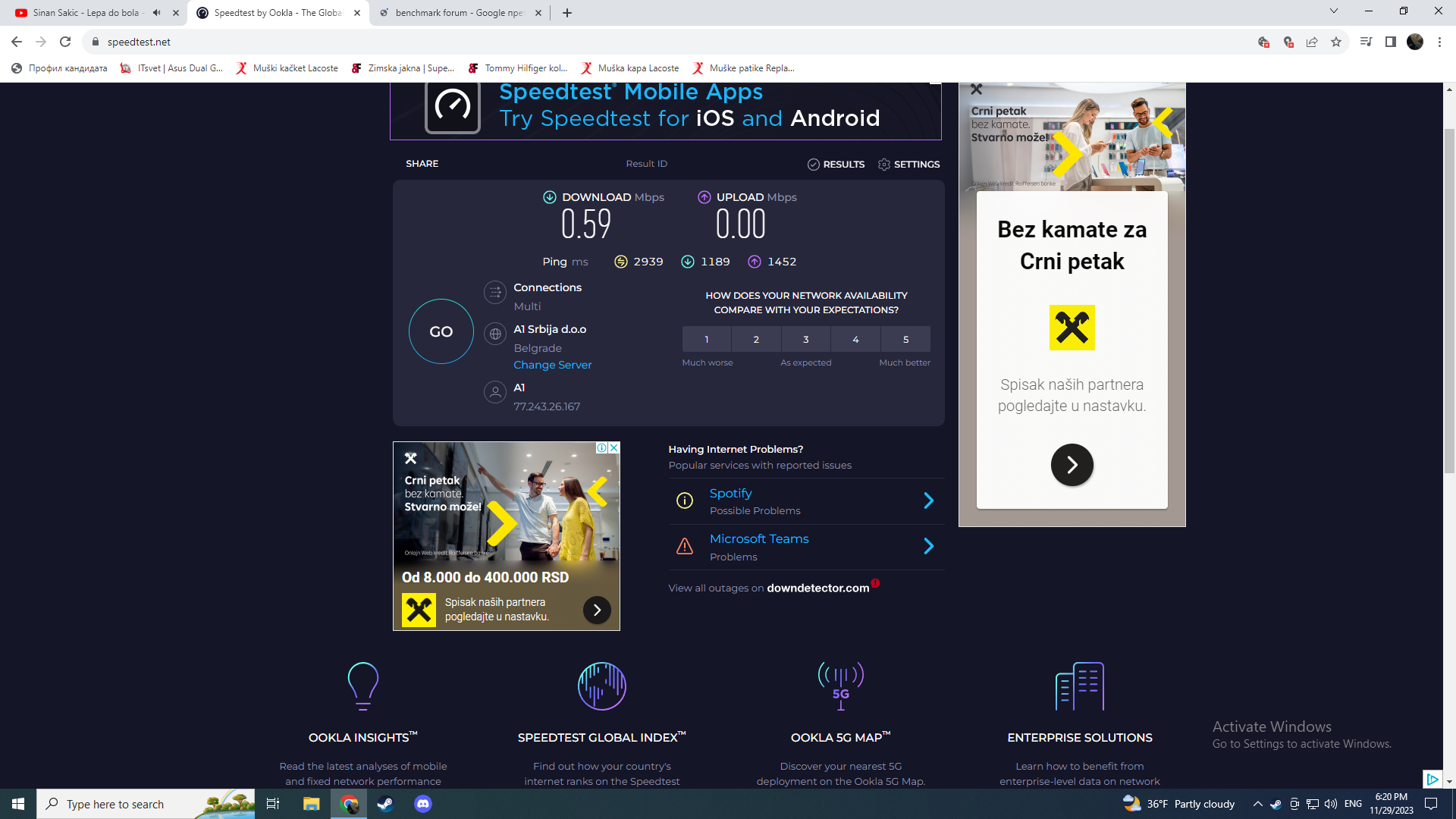Viewport: 1456px width, 819px height.
Task: Switch to benchmark forum Google tab
Action: tap(459, 13)
